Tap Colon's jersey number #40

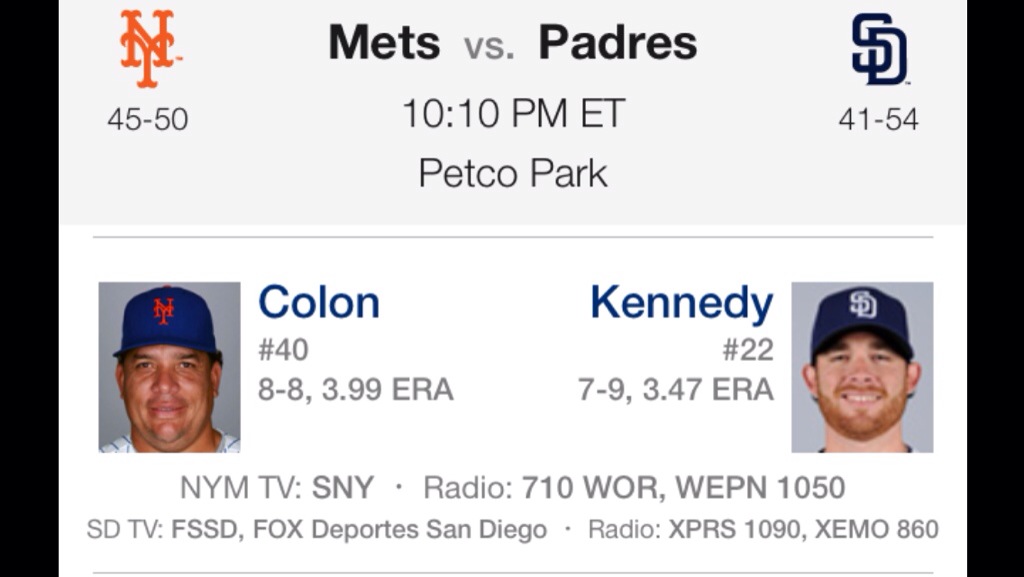coord(283,350)
